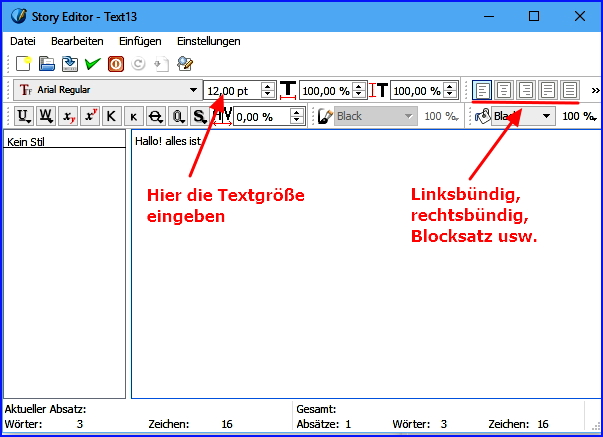This screenshot has height=437, width=603.
Task: Toggle the all caps K button
Action: click(x=112, y=116)
